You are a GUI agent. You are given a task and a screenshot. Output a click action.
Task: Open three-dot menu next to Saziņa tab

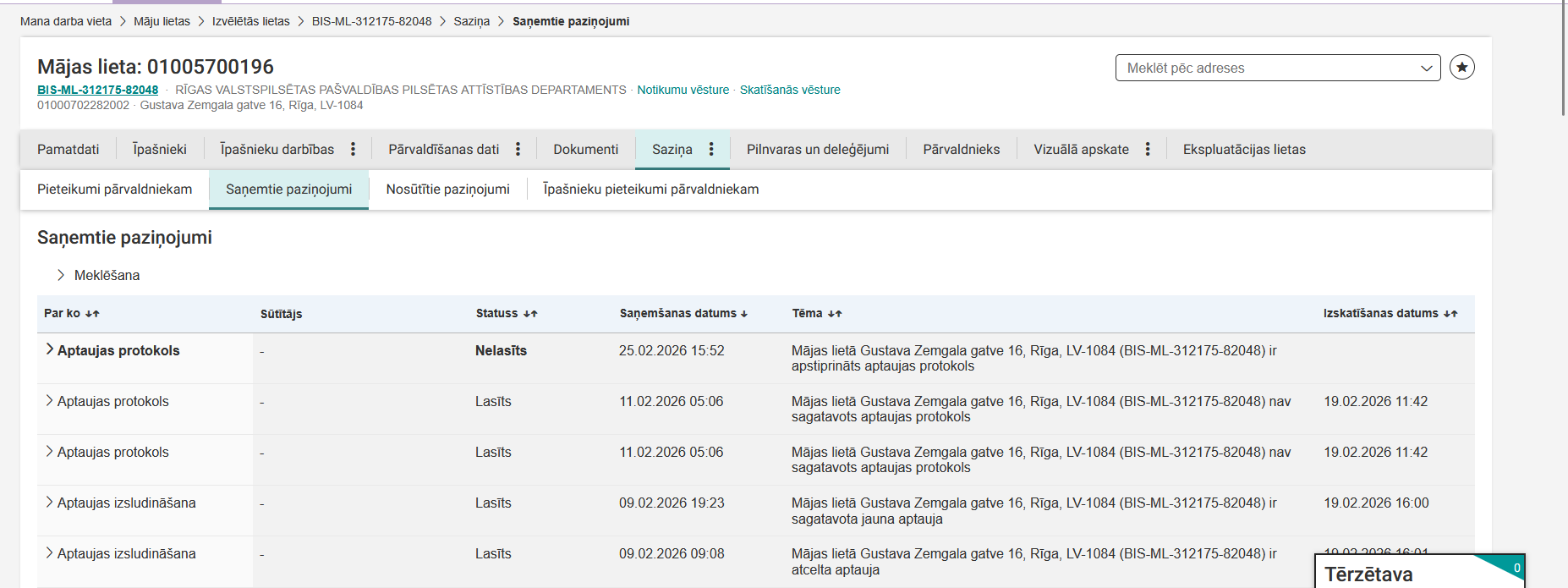(711, 150)
